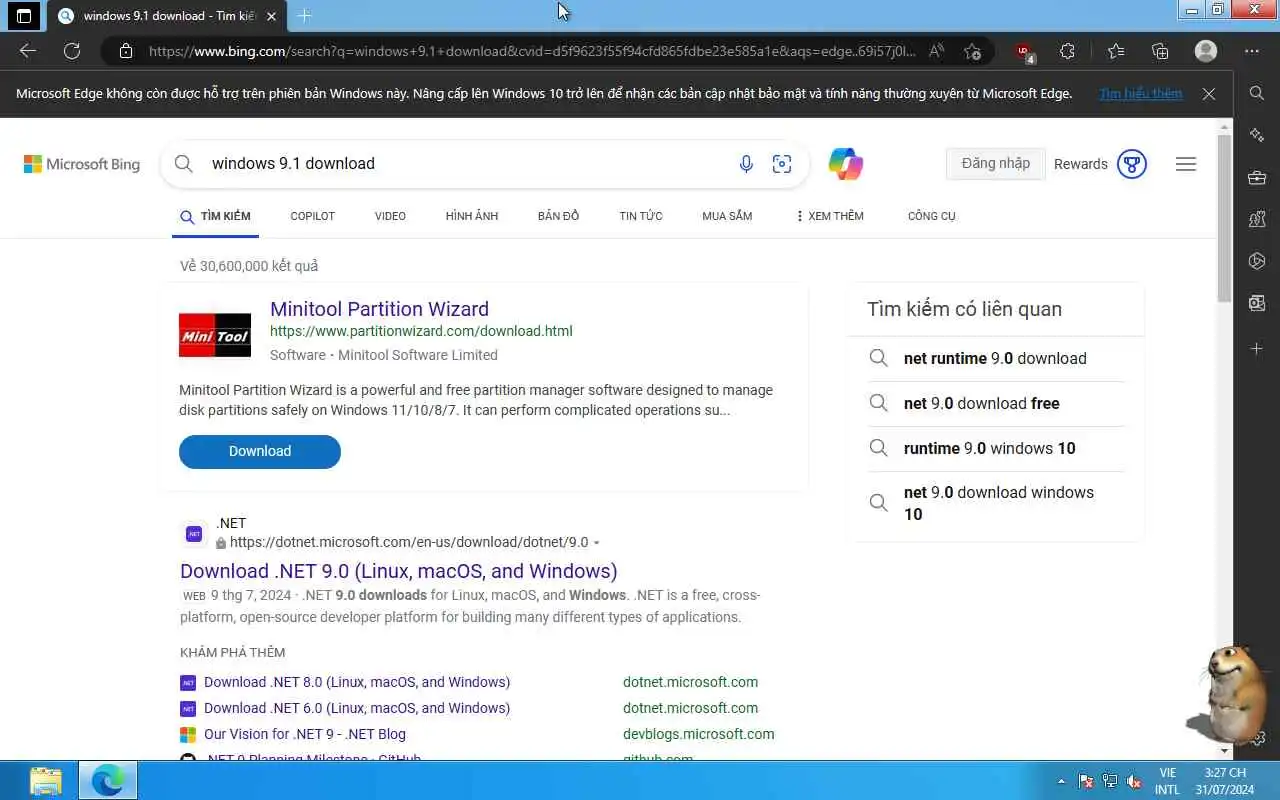Open the Copilot colorful logo
1280x800 pixels.
coord(846,164)
